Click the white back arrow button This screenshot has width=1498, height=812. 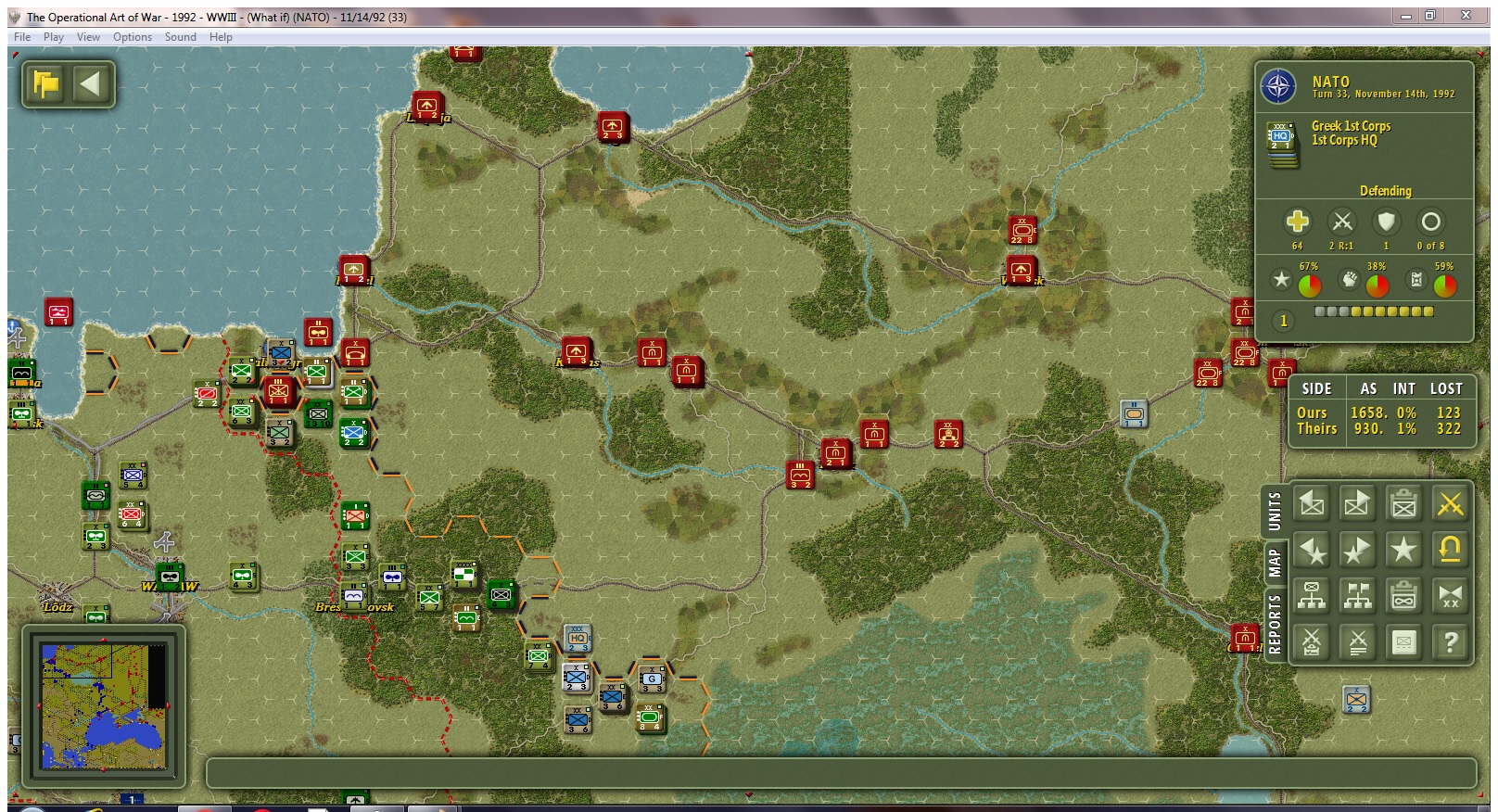coord(90,84)
